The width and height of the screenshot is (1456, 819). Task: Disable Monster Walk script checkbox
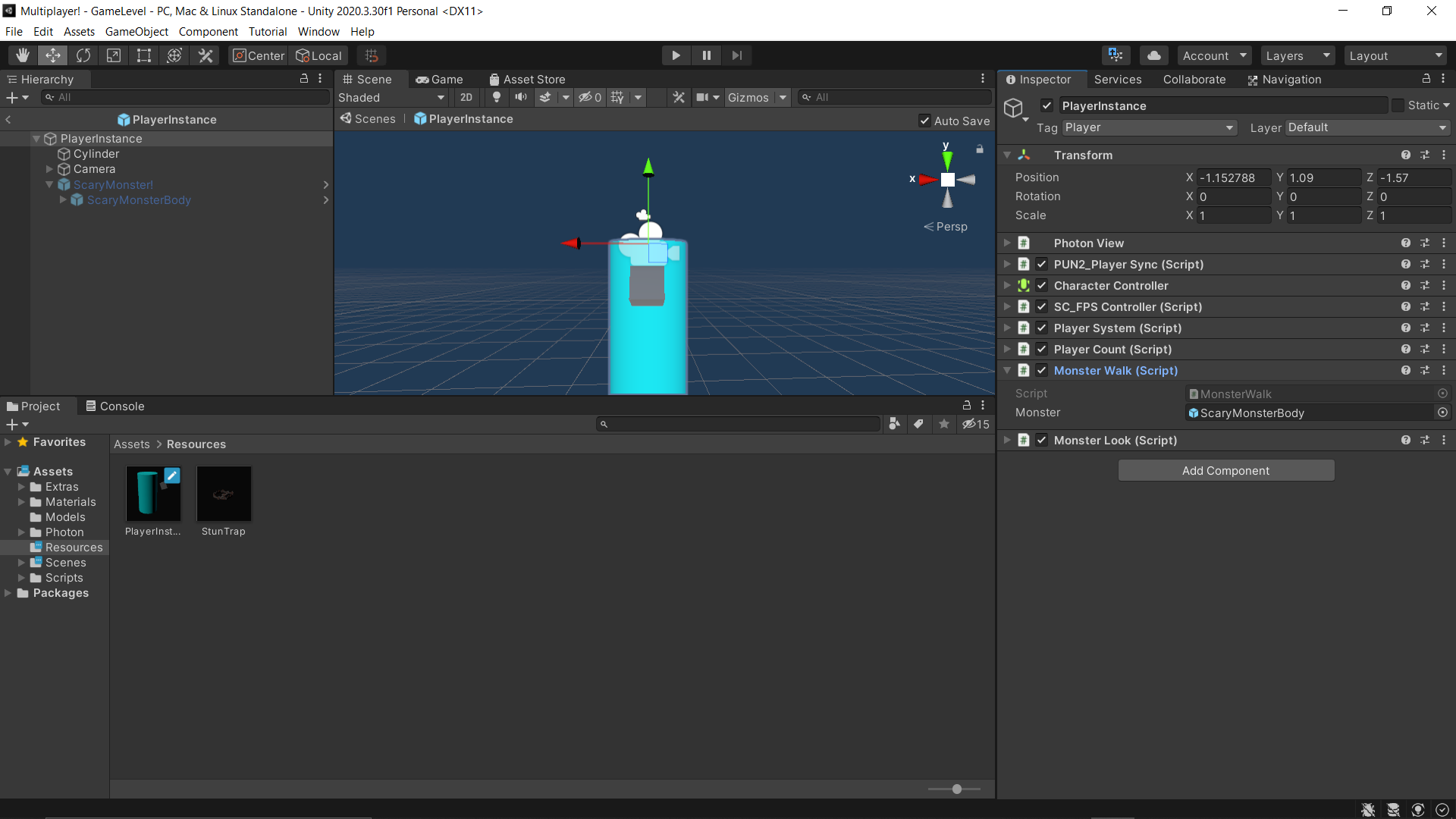pyautogui.click(x=1042, y=371)
